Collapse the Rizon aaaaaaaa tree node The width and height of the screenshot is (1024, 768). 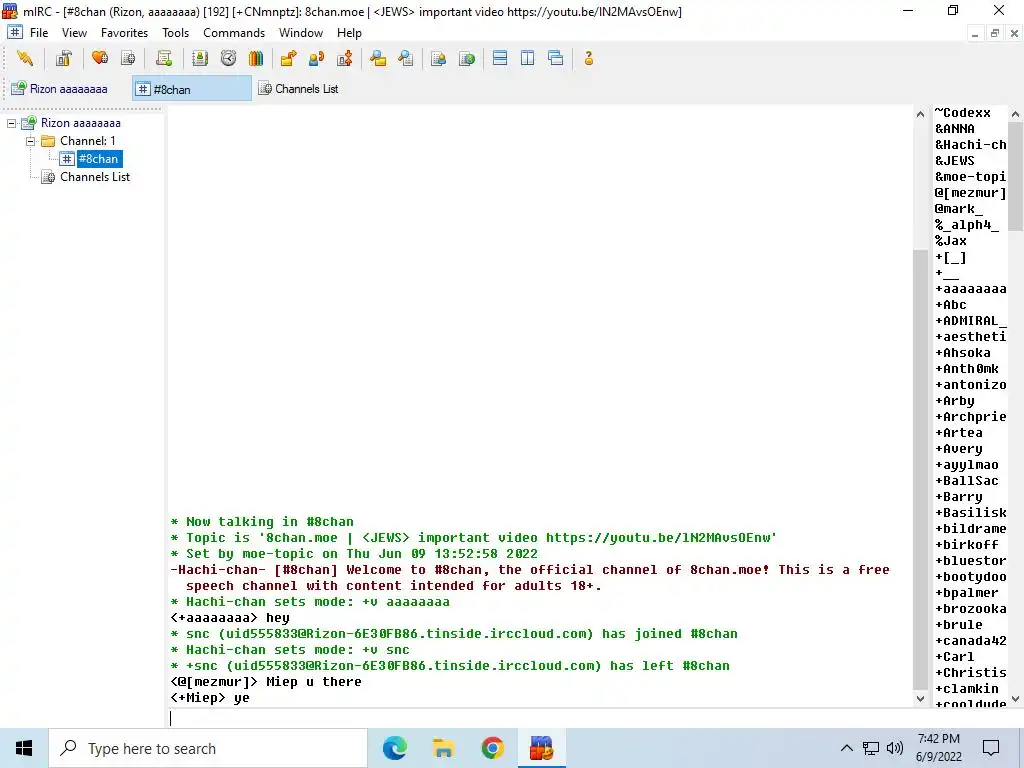[12, 123]
